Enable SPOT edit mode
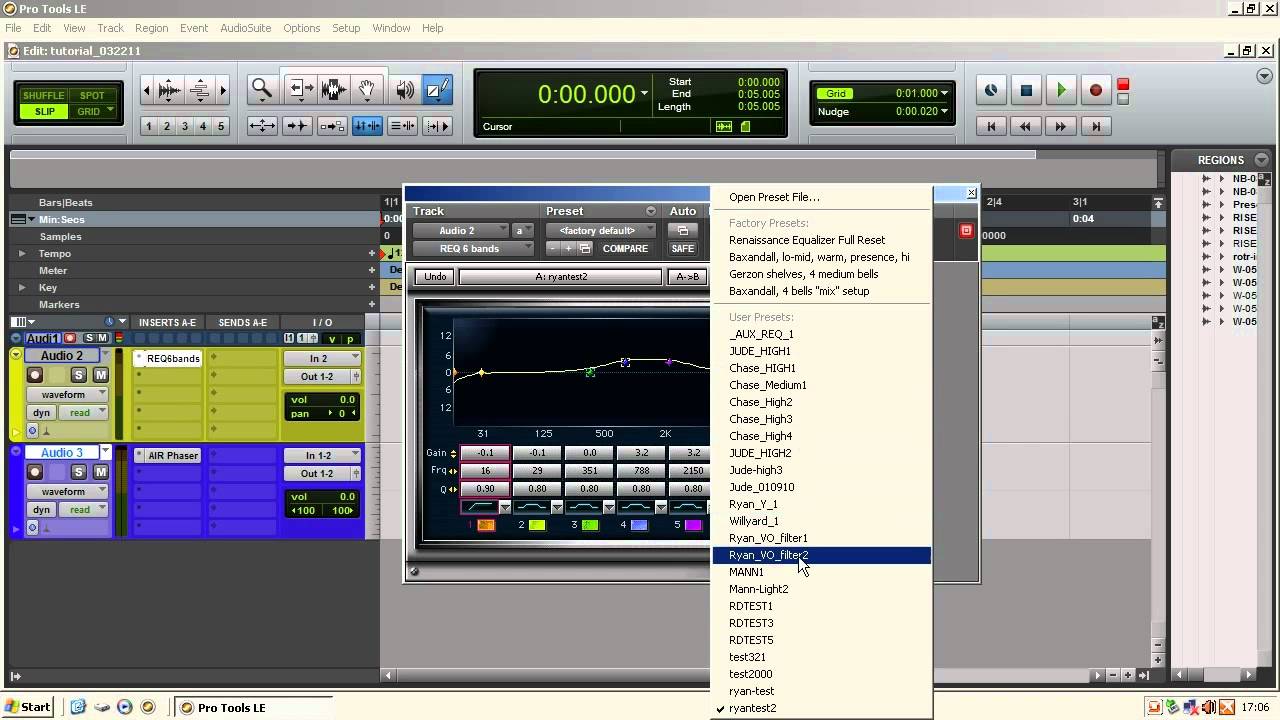Viewport: 1280px width, 720px height. pos(92,96)
